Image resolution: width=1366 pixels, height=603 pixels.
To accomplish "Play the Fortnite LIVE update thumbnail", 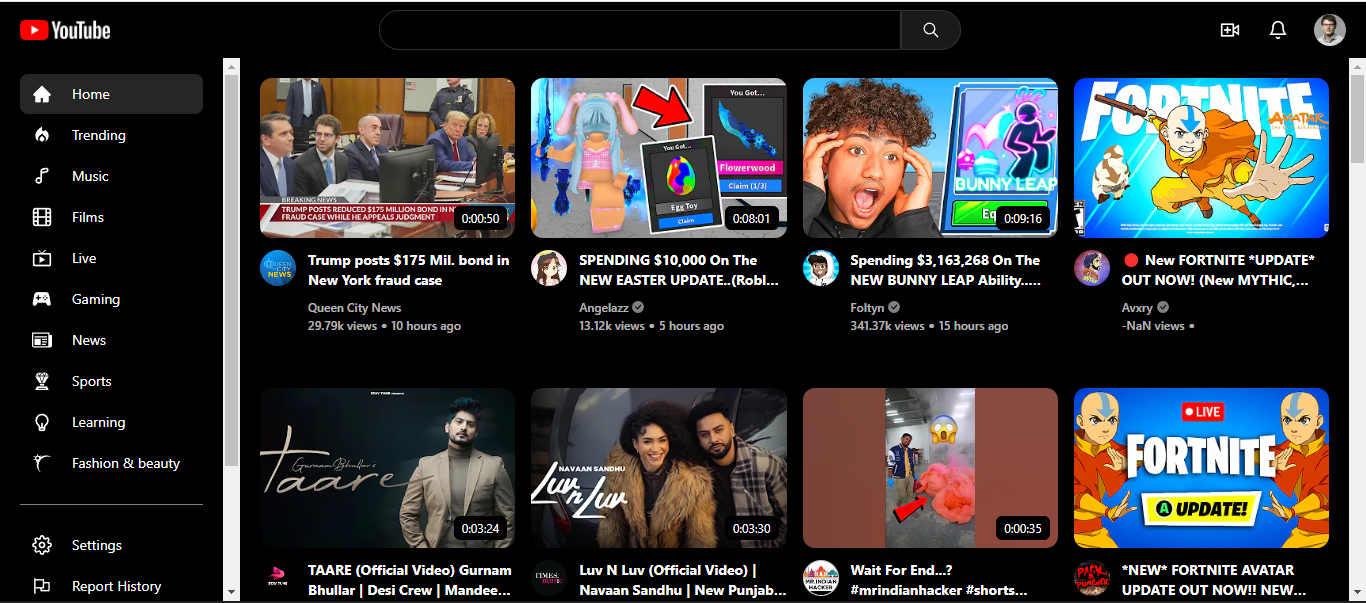I will click(x=1201, y=468).
